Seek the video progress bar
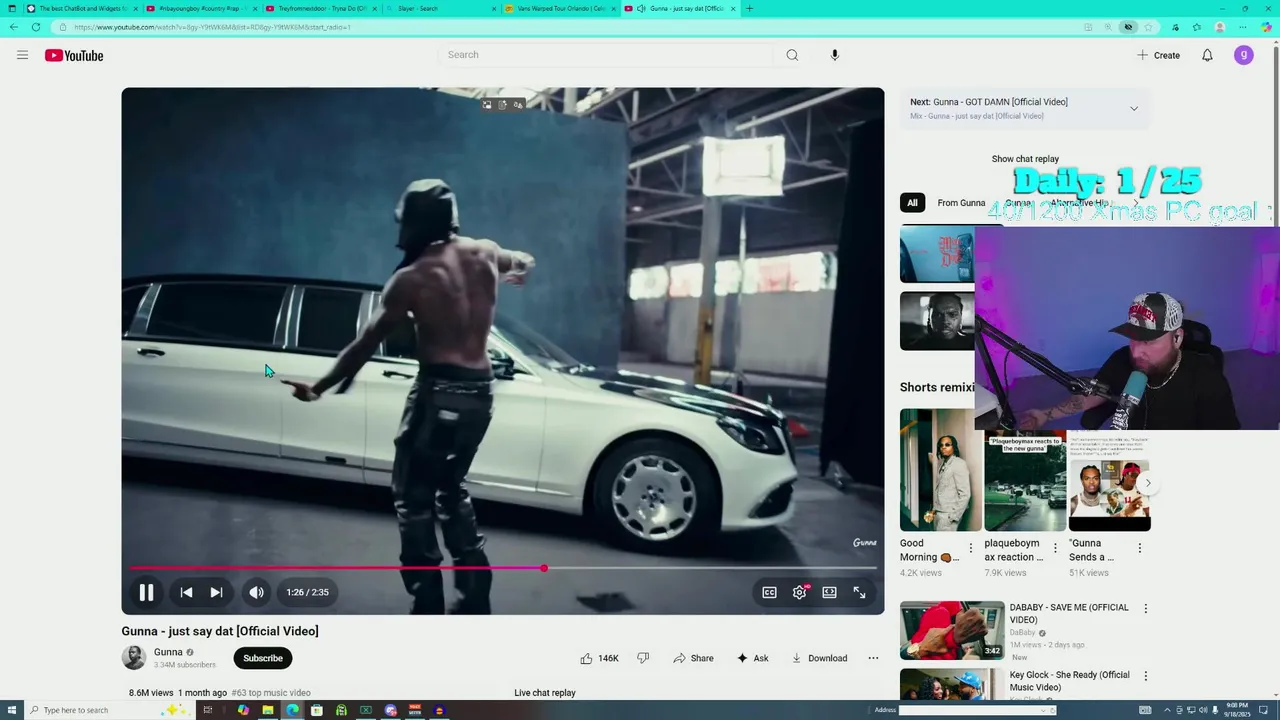 [x=503, y=568]
